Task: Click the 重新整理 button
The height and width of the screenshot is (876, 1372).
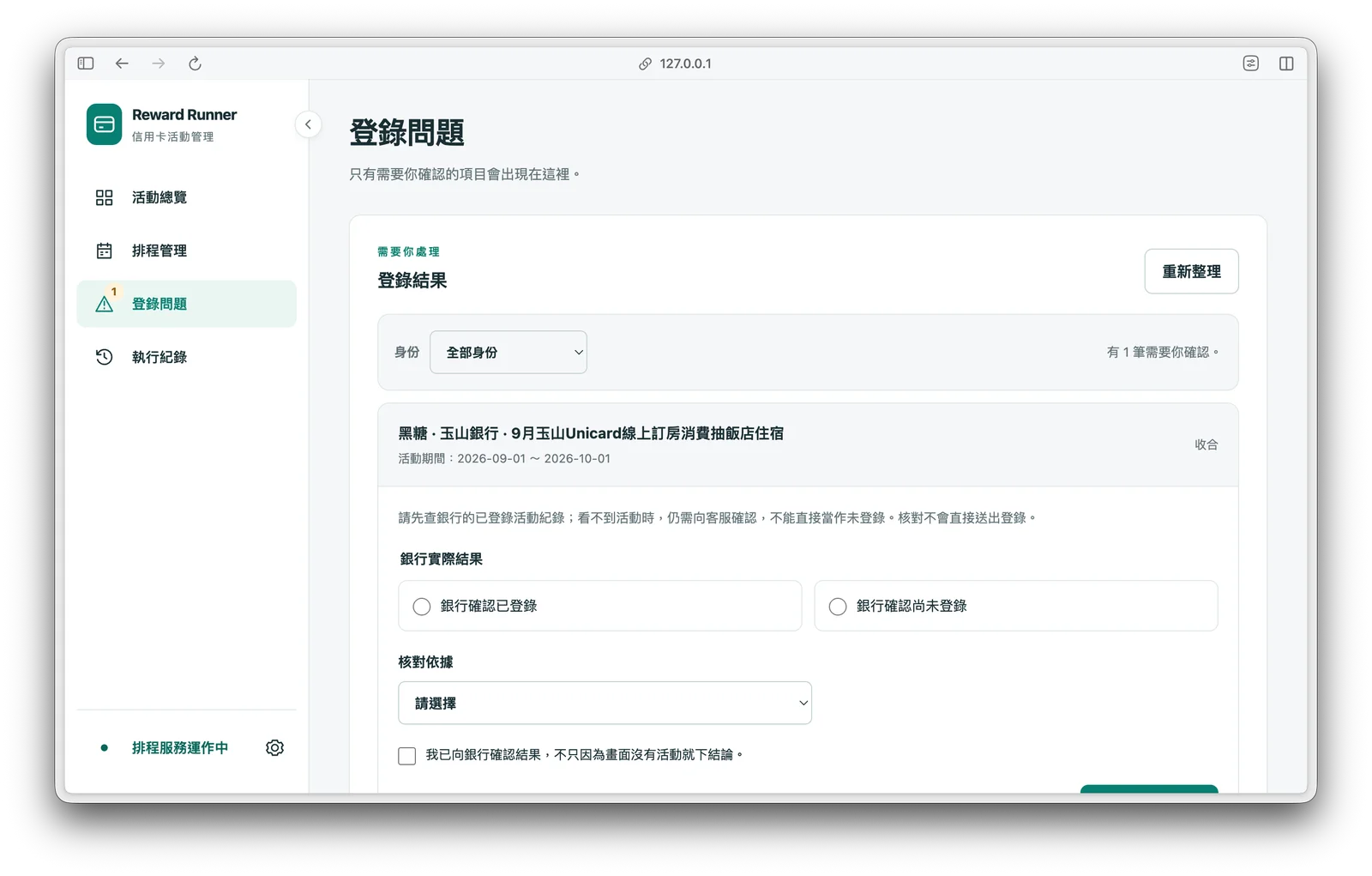Action: pyautogui.click(x=1191, y=271)
